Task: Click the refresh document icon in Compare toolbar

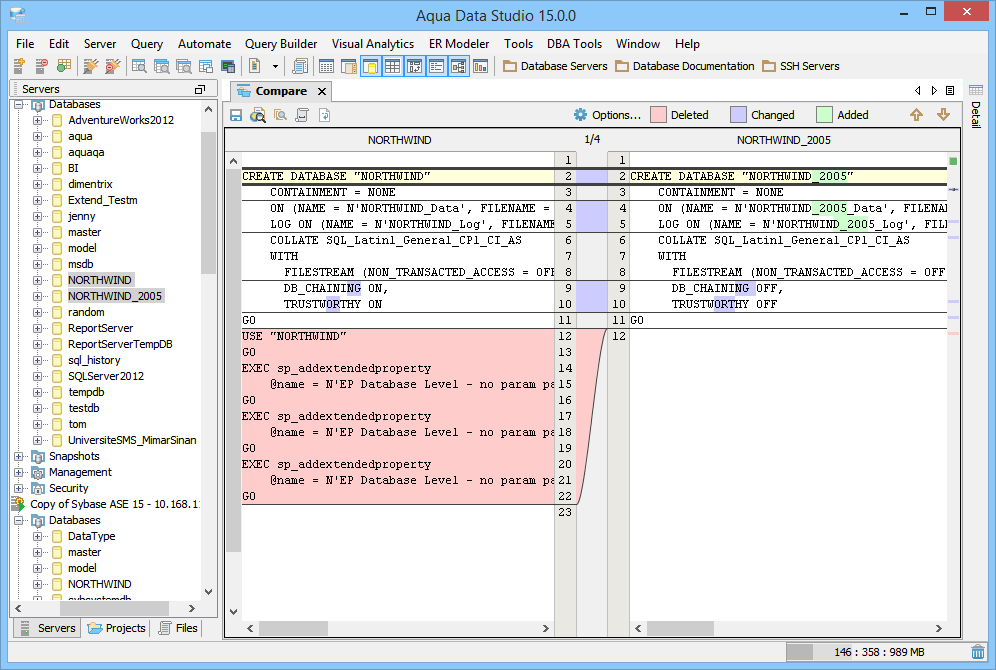Action: point(325,115)
